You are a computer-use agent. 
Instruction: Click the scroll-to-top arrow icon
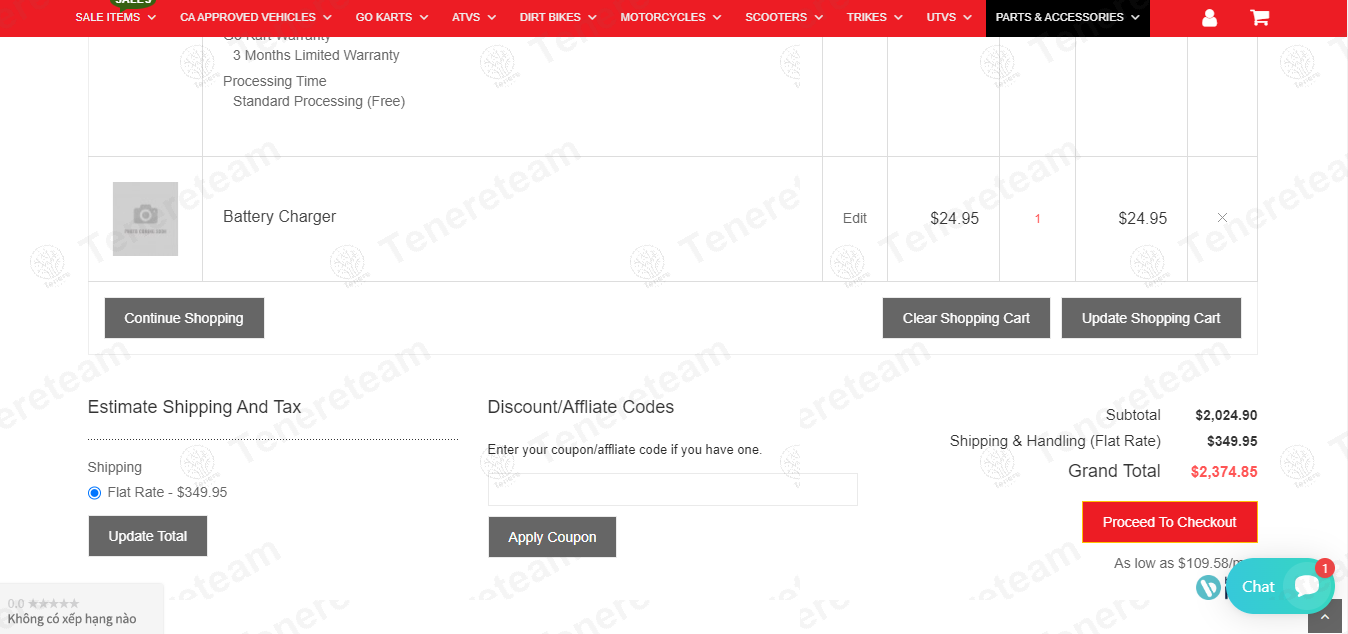[x=1325, y=617]
